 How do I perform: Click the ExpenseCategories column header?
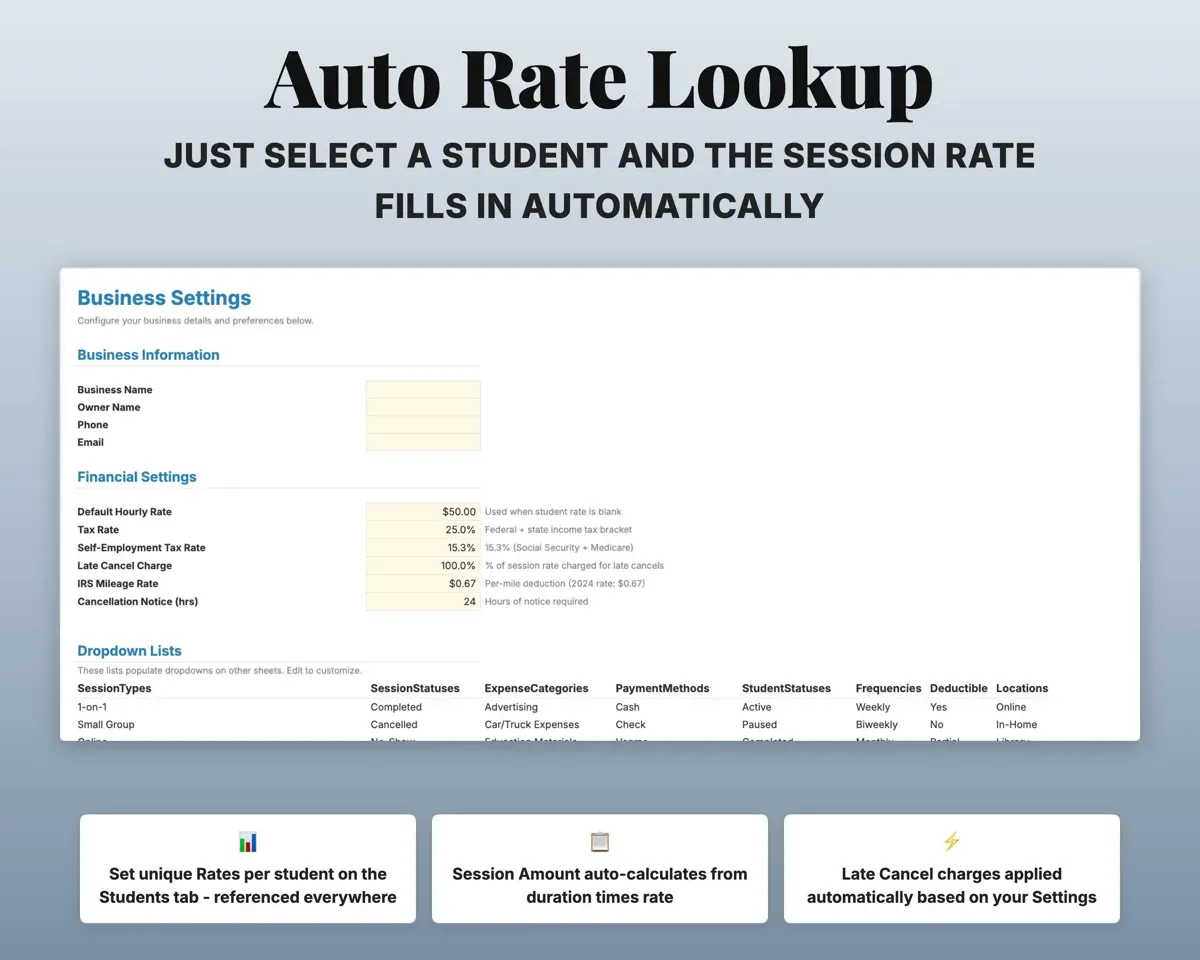536,688
